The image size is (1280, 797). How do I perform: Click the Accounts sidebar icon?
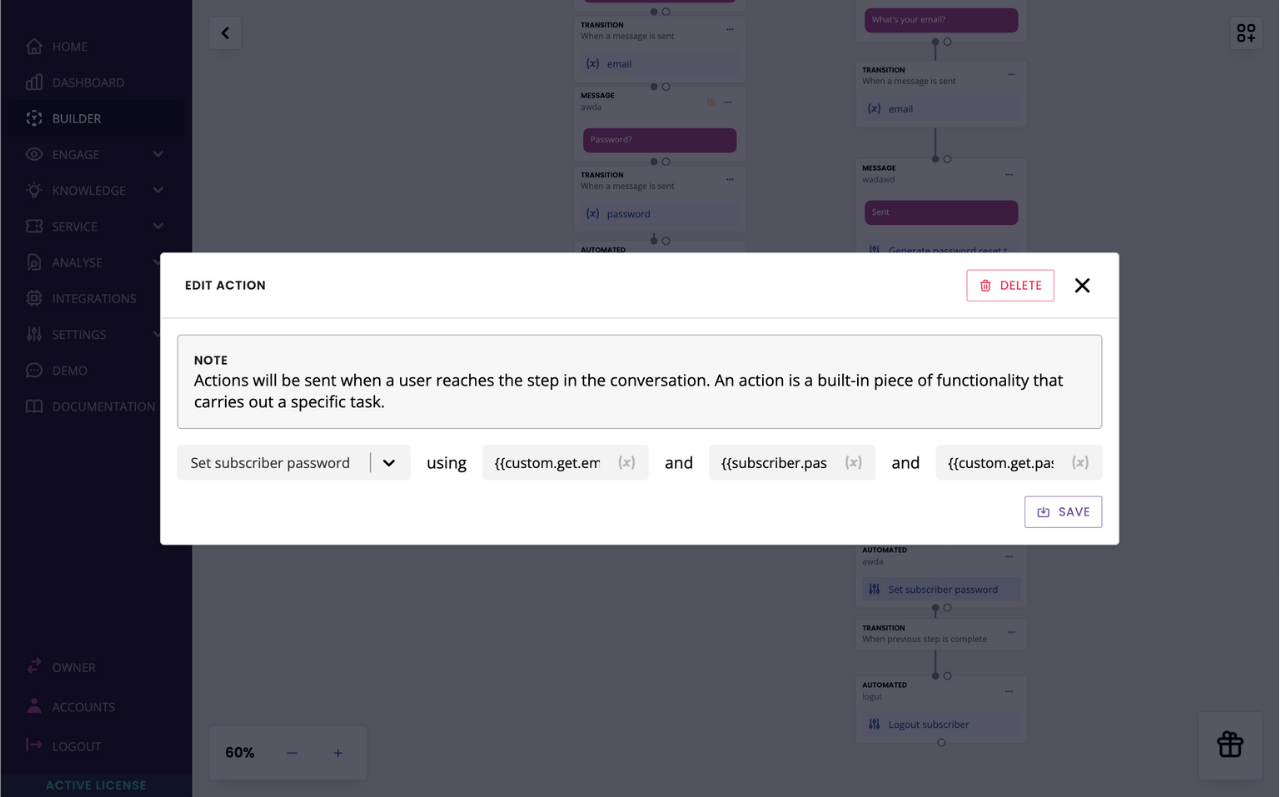coord(32,706)
